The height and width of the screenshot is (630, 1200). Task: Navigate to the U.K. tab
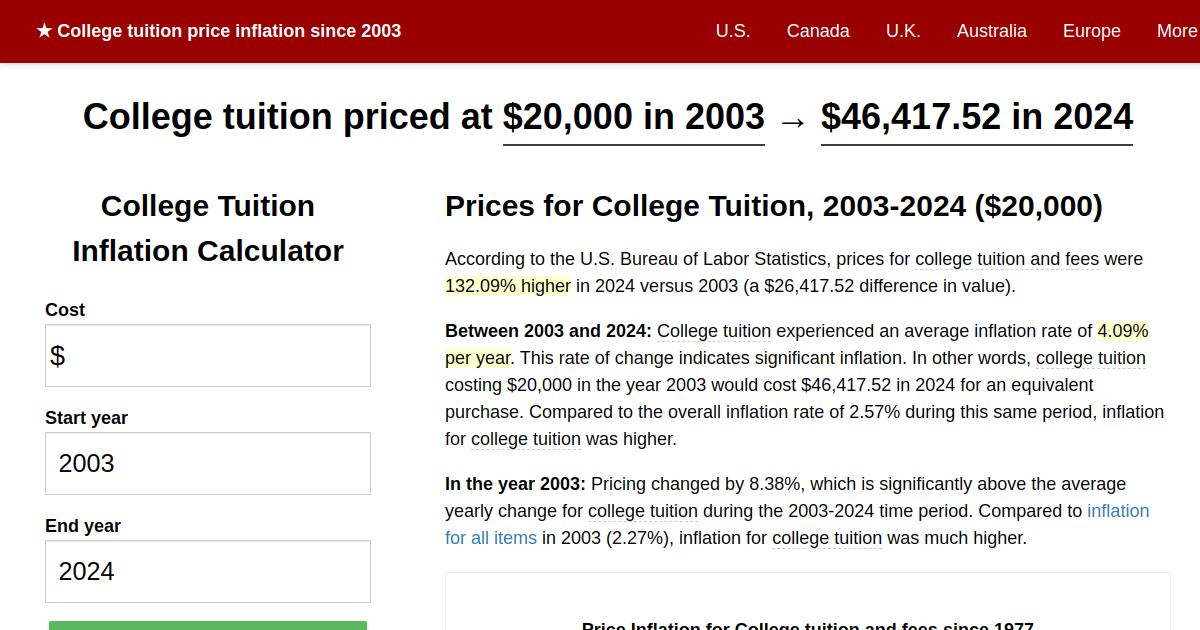(x=903, y=31)
